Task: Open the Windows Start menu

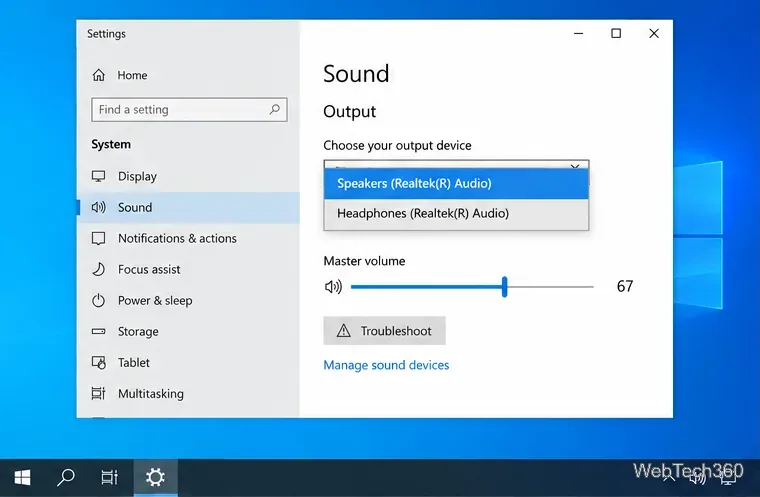Action: pyautogui.click(x=22, y=478)
